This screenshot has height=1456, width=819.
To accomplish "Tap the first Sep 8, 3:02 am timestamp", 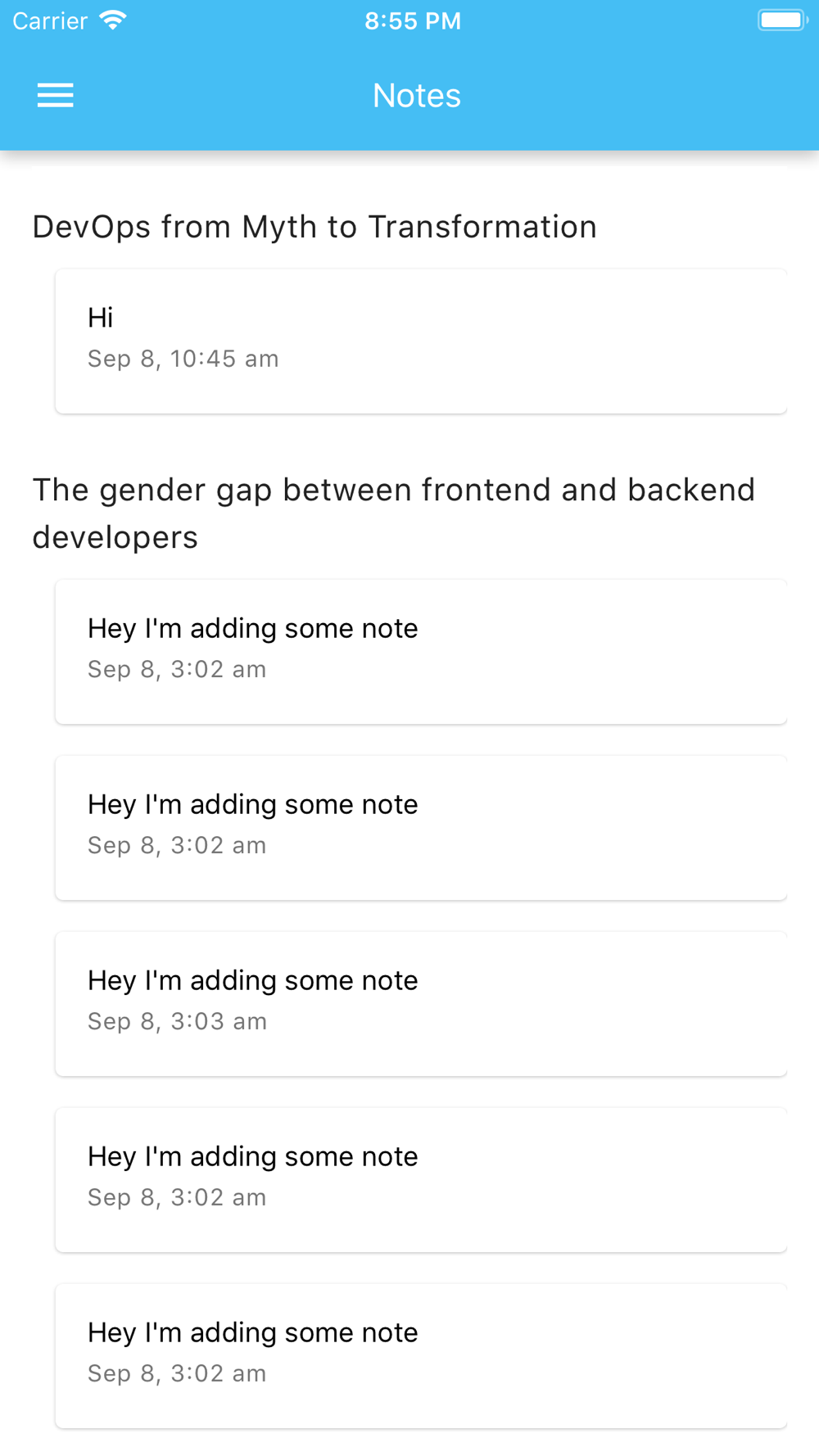I will click(177, 669).
